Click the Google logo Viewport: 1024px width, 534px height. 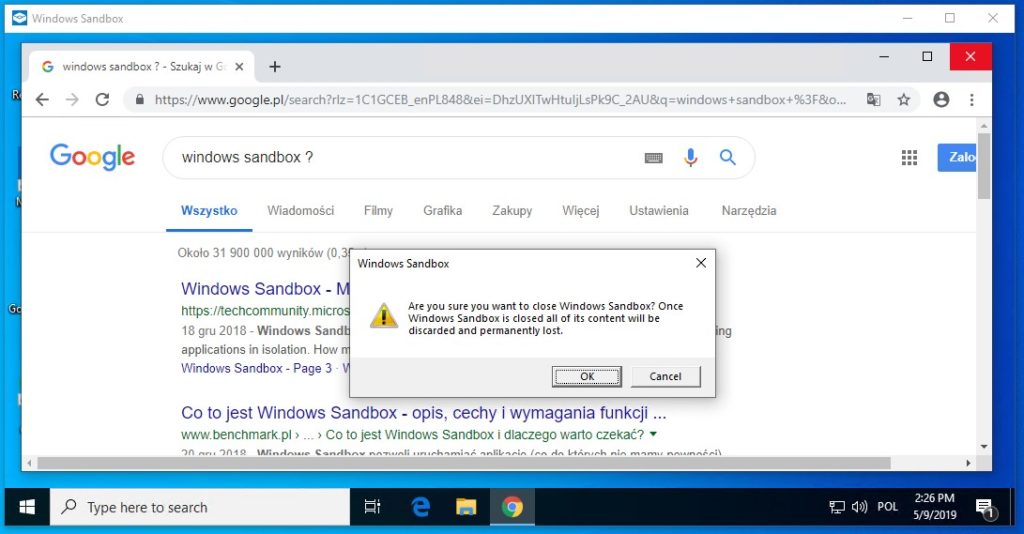pyautogui.click(x=93, y=157)
